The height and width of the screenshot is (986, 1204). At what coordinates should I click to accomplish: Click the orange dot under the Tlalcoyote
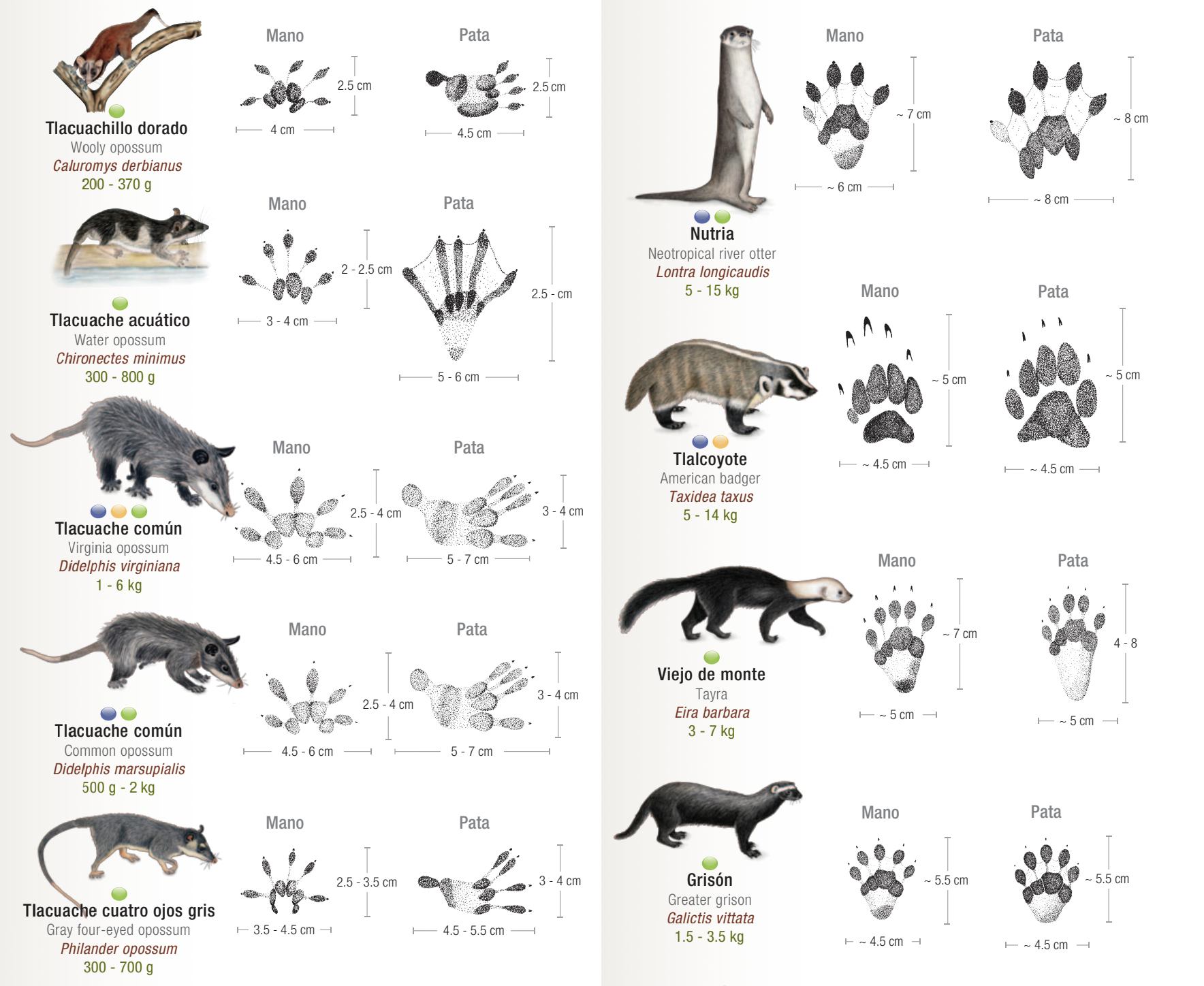720,441
